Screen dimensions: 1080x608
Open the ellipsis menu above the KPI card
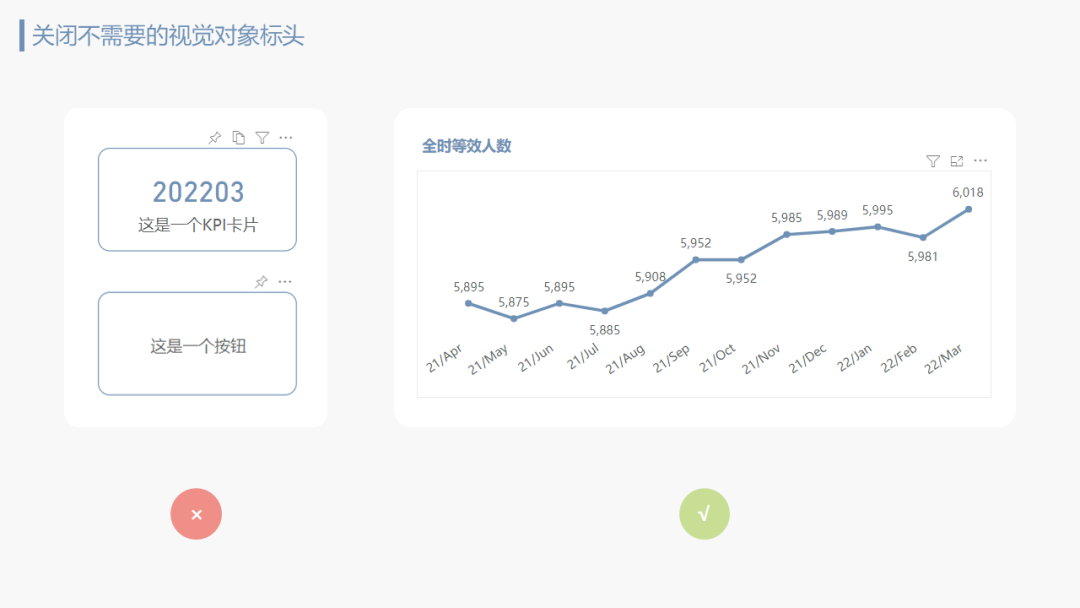pyautogui.click(x=286, y=138)
